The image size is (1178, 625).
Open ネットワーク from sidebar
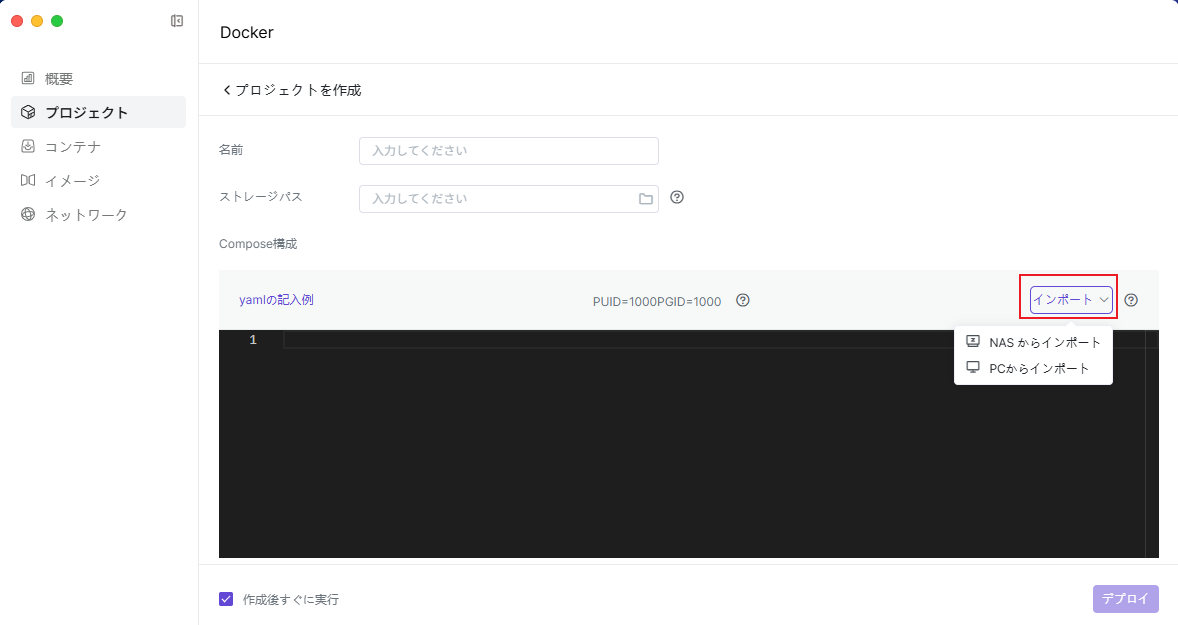[x=85, y=214]
